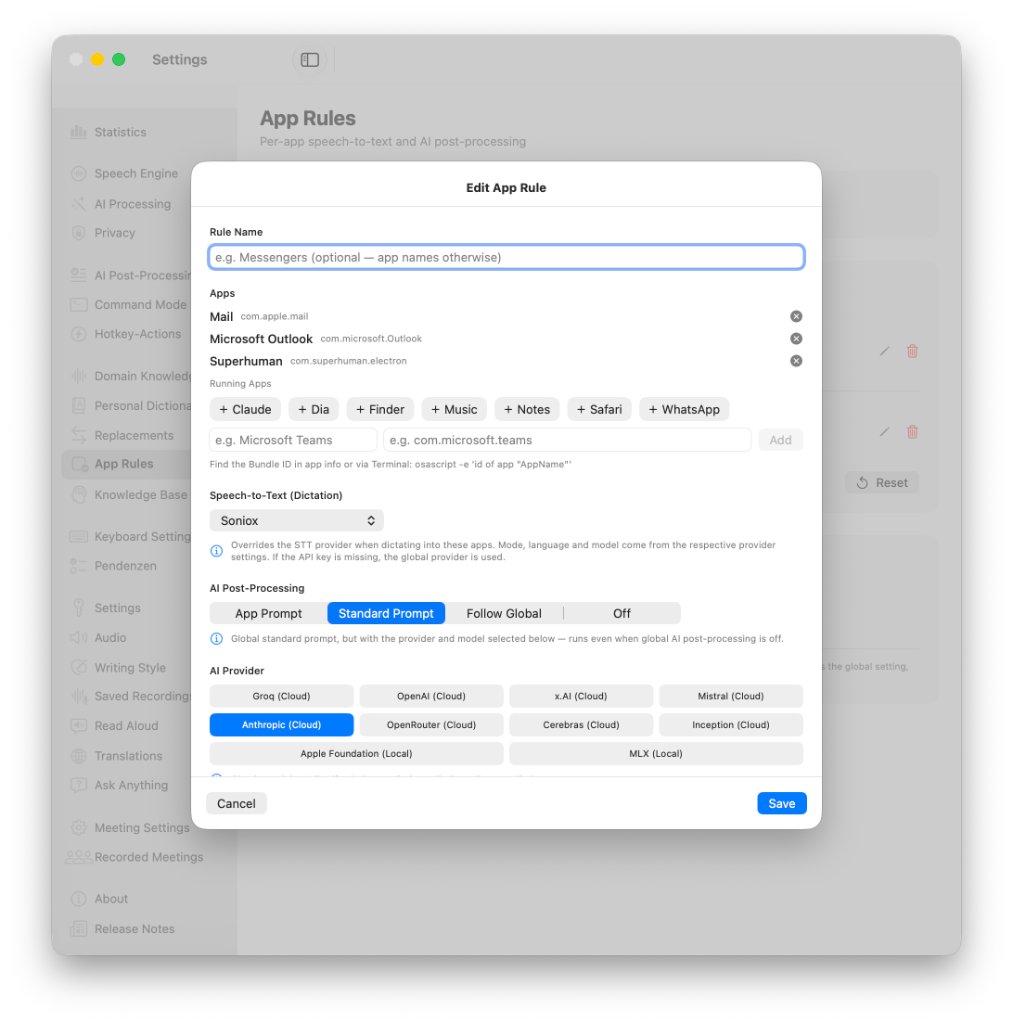Choose Inception (Cloud) as AI provider
The height and width of the screenshot is (1024, 1013).
tap(731, 725)
